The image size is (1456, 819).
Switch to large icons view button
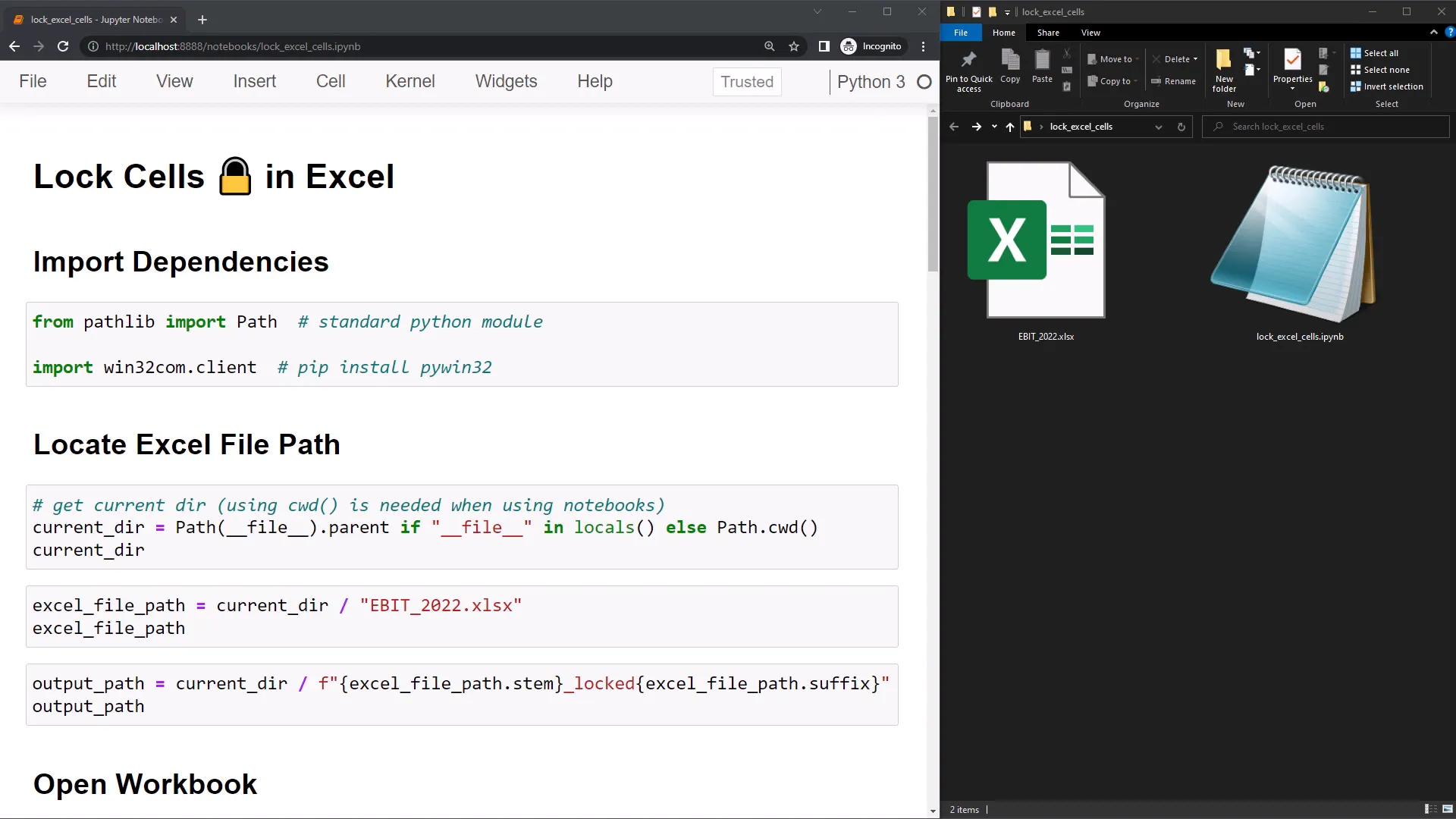click(x=1447, y=809)
